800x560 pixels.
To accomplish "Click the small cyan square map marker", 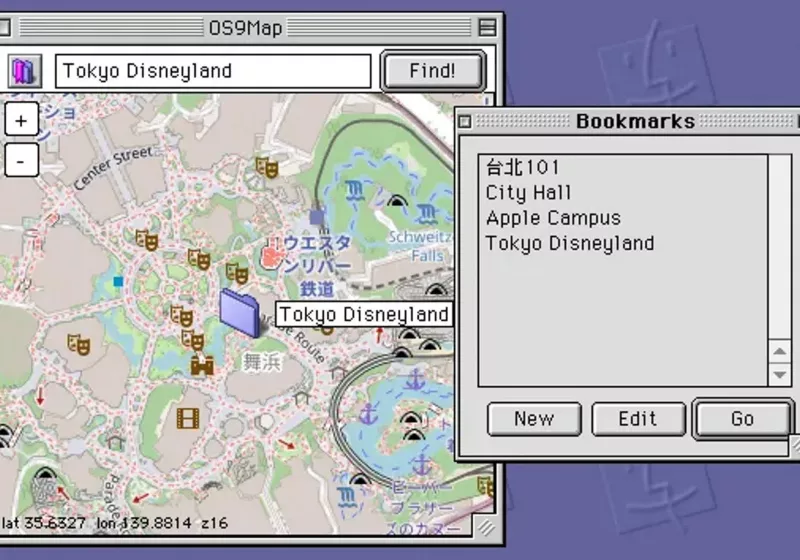I will click(x=118, y=282).
